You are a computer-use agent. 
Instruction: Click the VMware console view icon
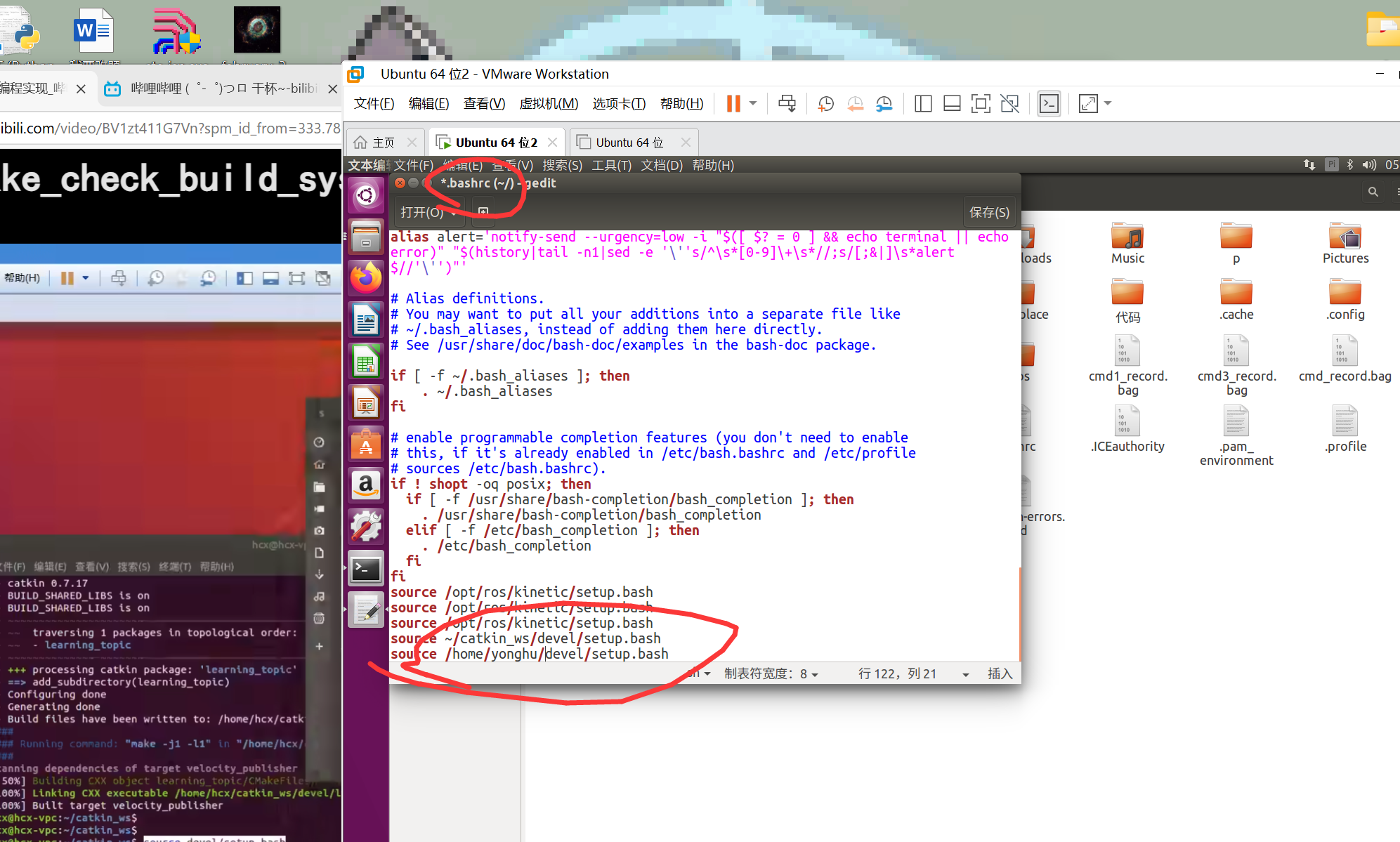coord(1049,104)
